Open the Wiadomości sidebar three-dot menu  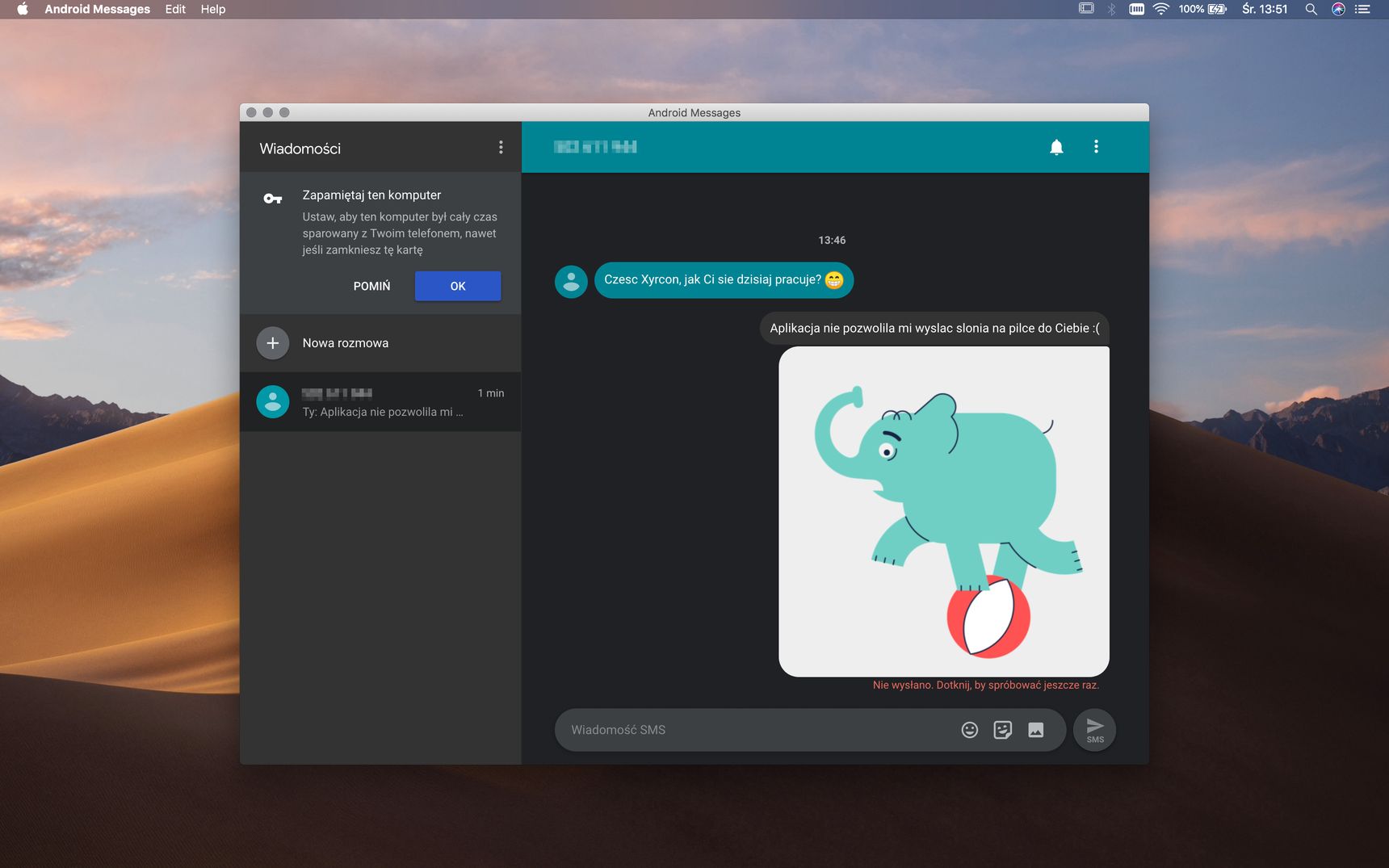pos(501,147)
